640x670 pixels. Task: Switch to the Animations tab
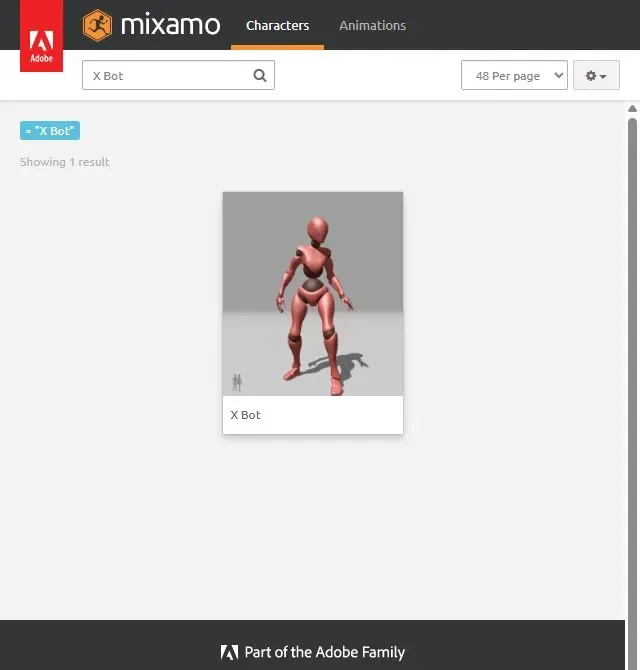pos(373,26)
